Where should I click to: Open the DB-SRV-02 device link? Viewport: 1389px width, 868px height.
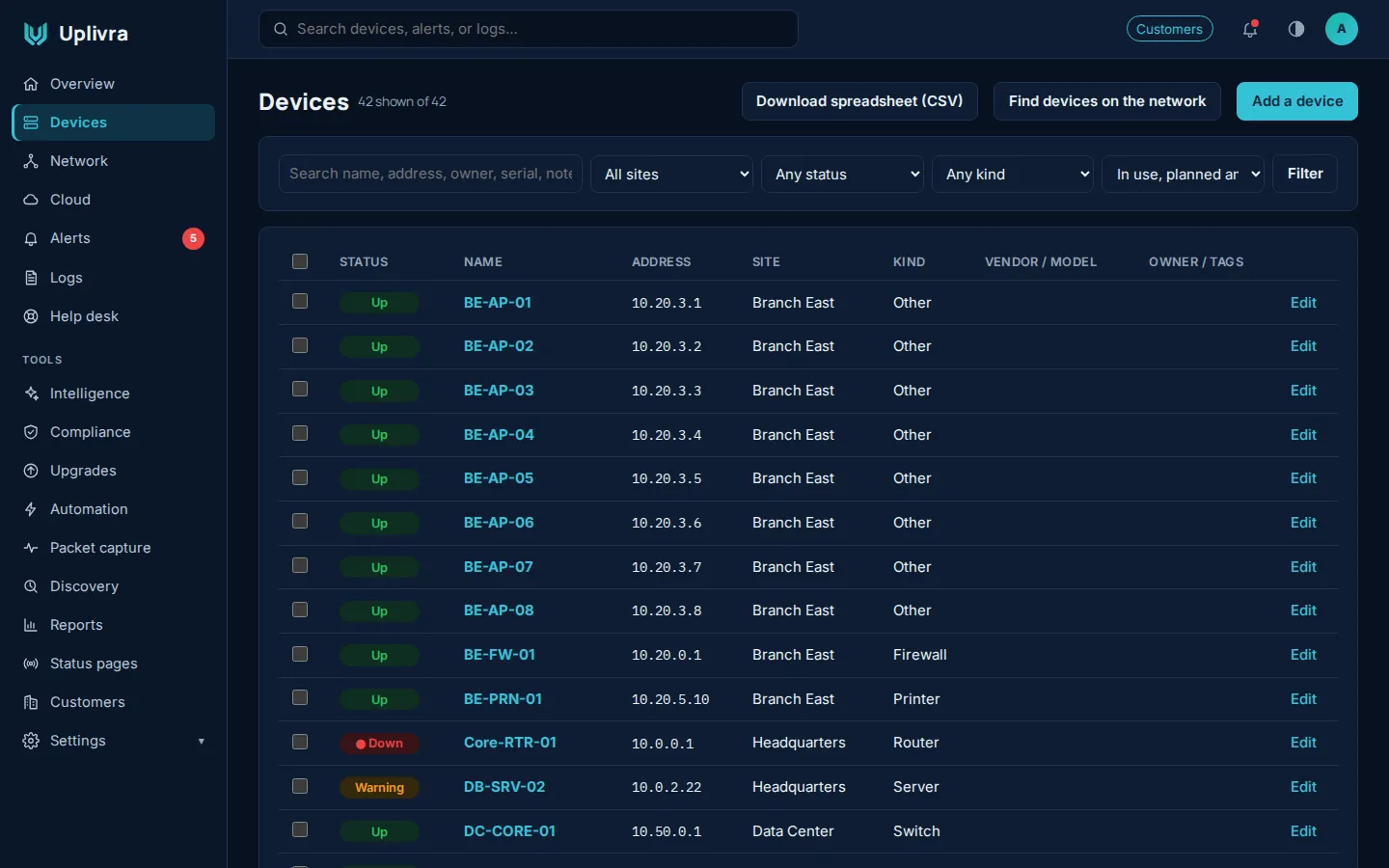point(504,787)
